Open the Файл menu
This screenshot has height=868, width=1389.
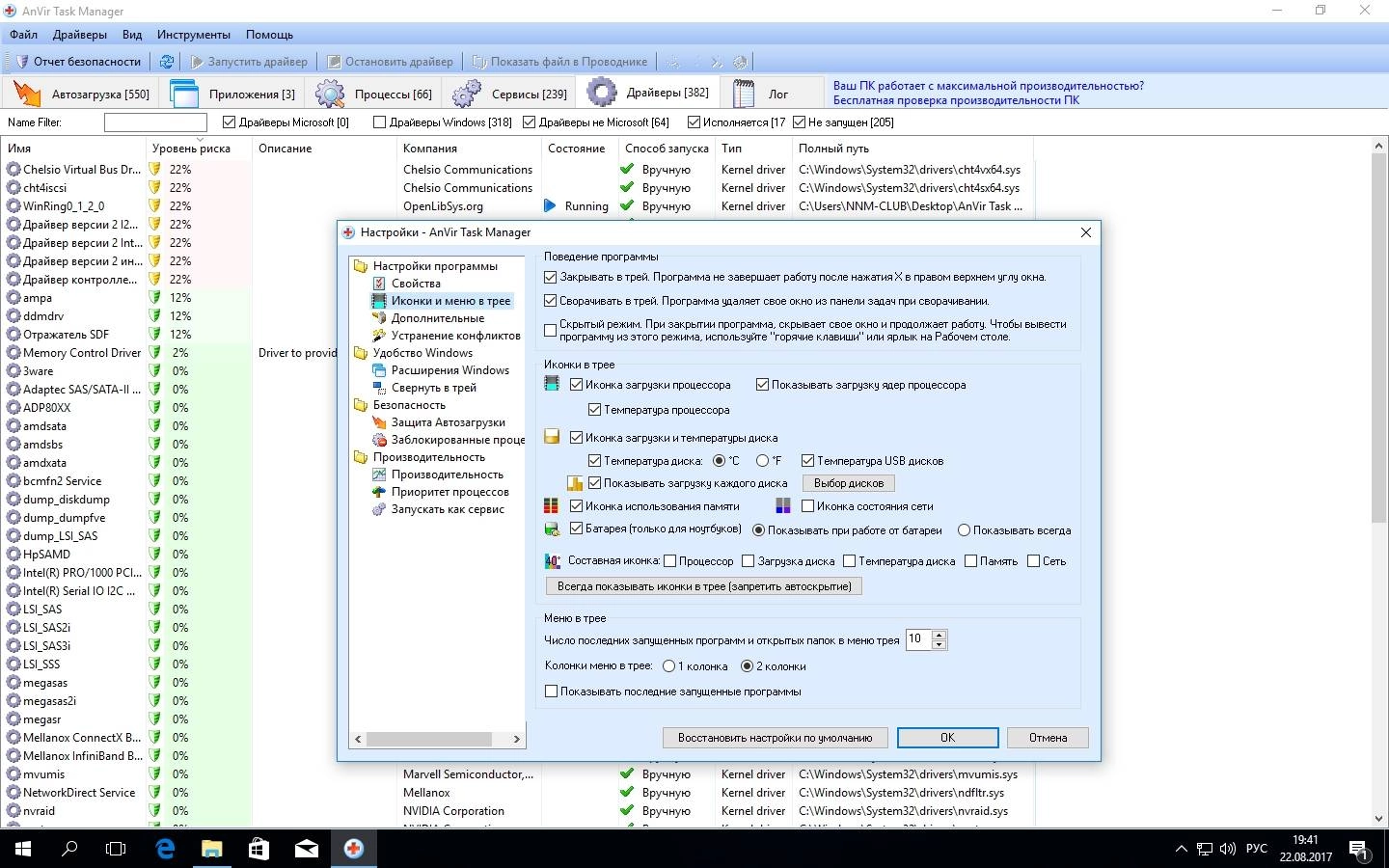coord(24,35)
